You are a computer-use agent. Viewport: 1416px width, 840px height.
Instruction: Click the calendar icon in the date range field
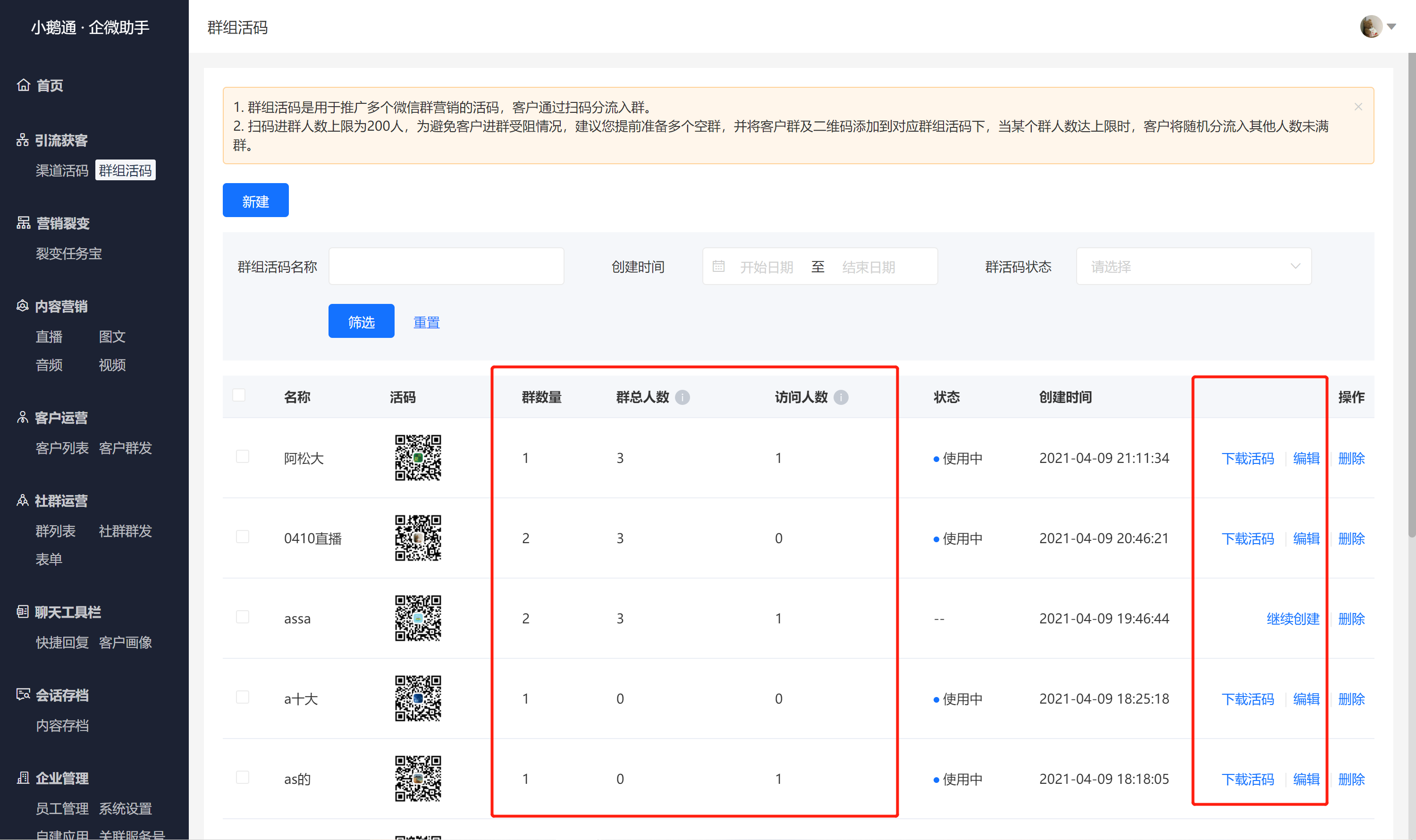tap(718, 266)
